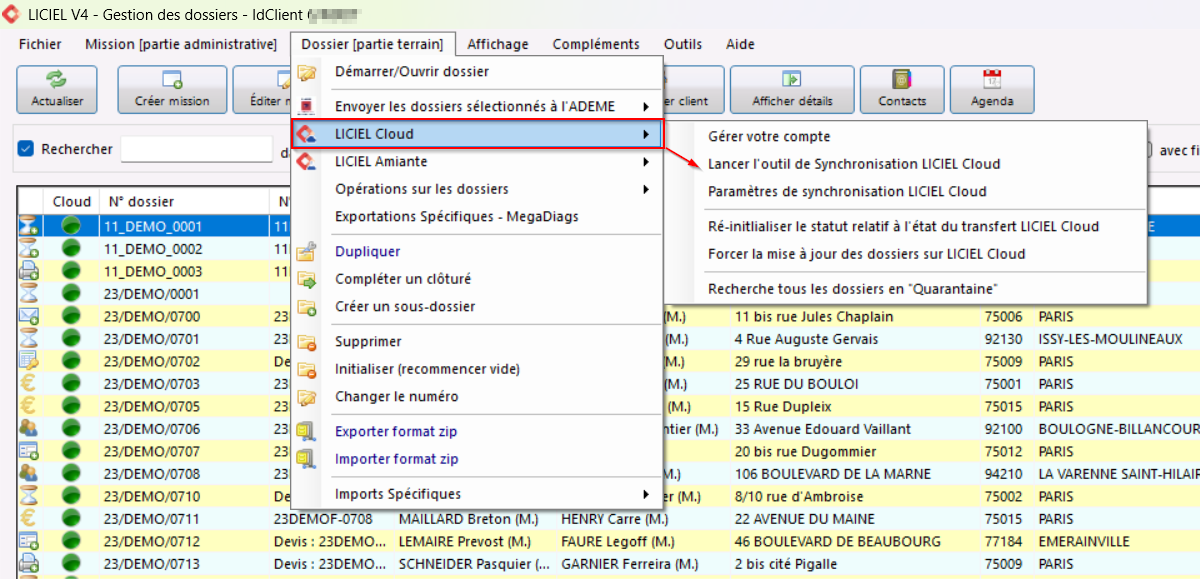Image resolution: width=1200 pixels, height=579 pixels.
Task: Click the green cloud indicator of row 23/DEMO/0705
Action: (x=70, y=407)
